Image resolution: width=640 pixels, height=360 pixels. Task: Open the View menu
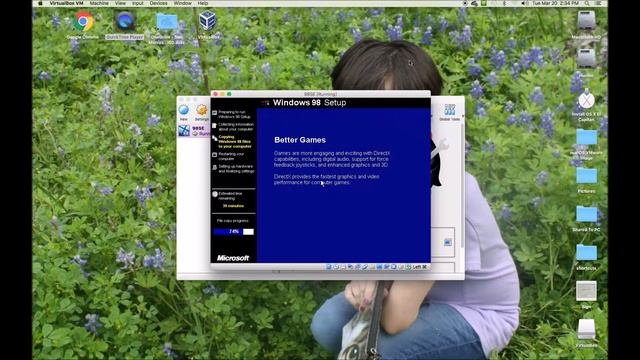(120, 3)
